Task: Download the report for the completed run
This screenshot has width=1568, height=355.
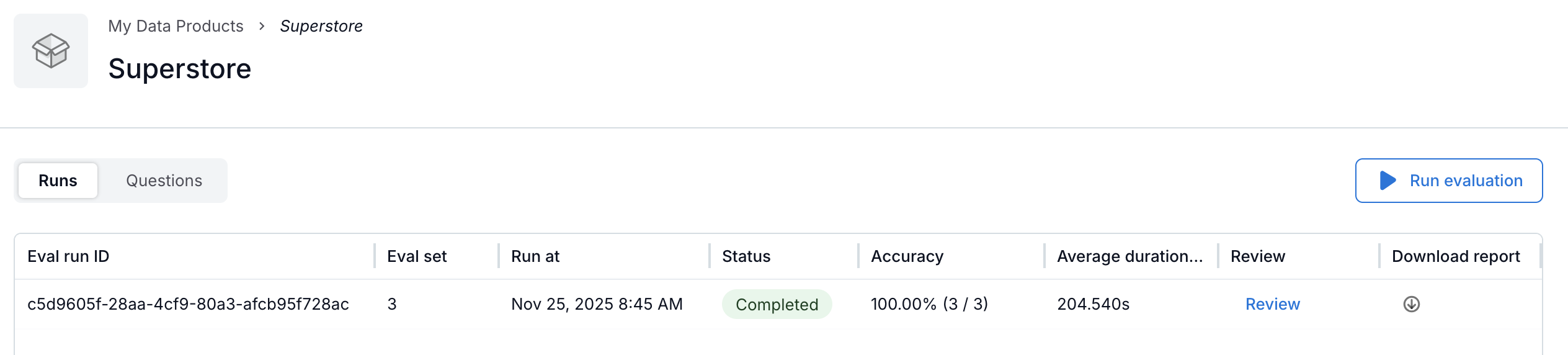Action: point(1411,304)
